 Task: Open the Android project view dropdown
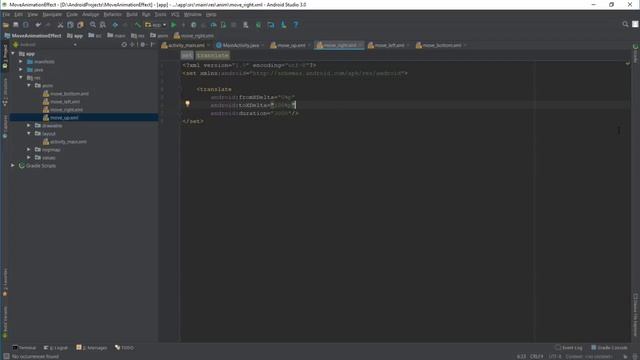tap(45, 44)
